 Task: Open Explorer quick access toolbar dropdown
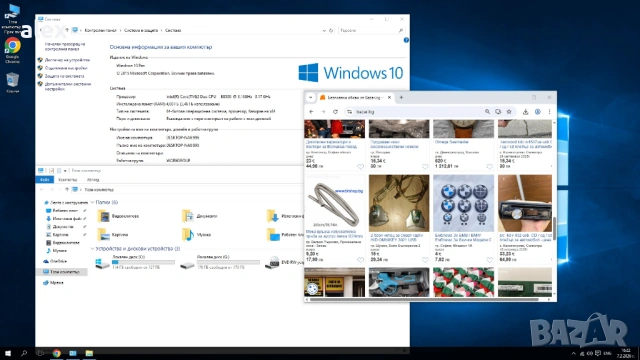click(x=65, y=171)
